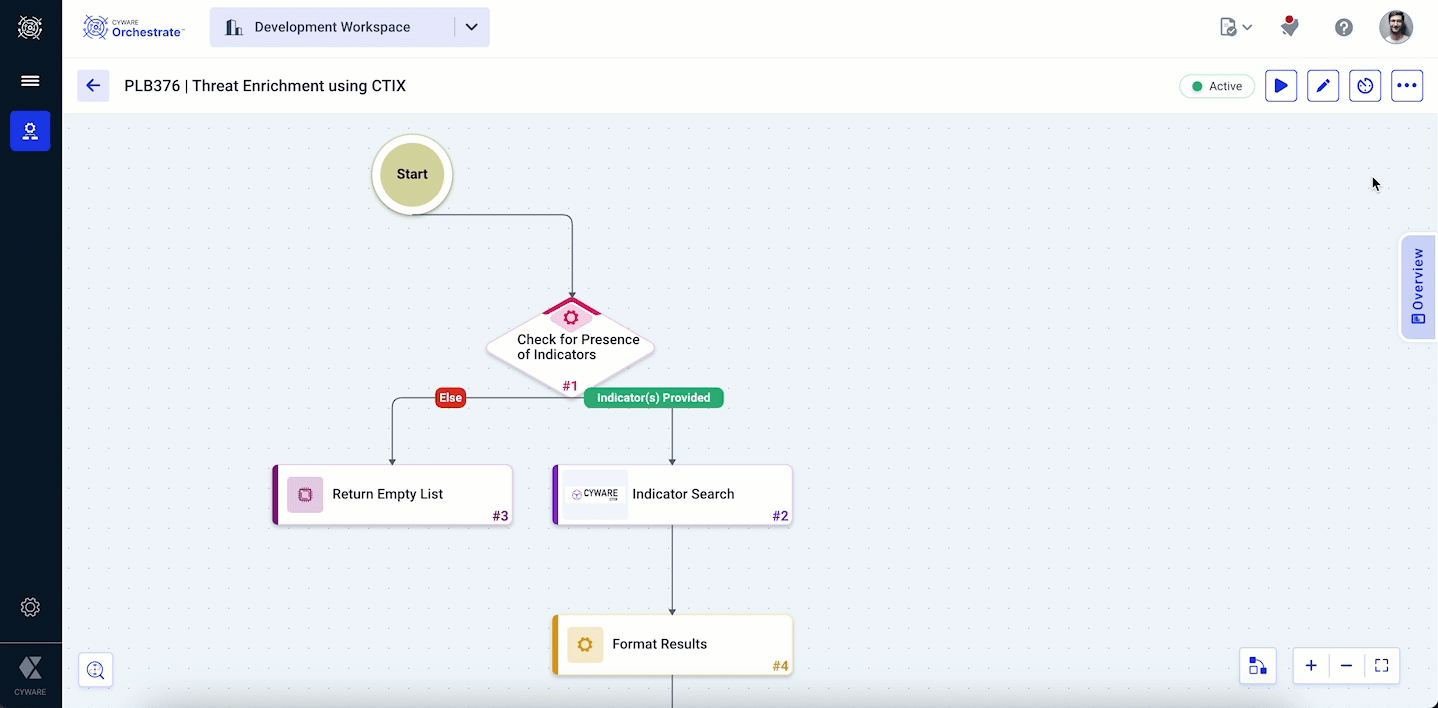Open the user profile avatar
The height and width of the screenshot is (708, 1438).
[1396, 27]
